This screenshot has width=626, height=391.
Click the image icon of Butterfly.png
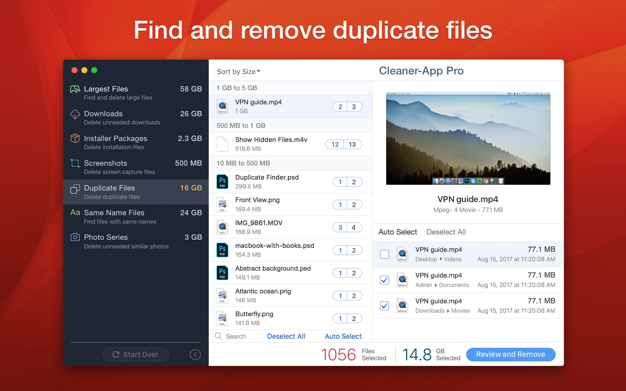222,318
